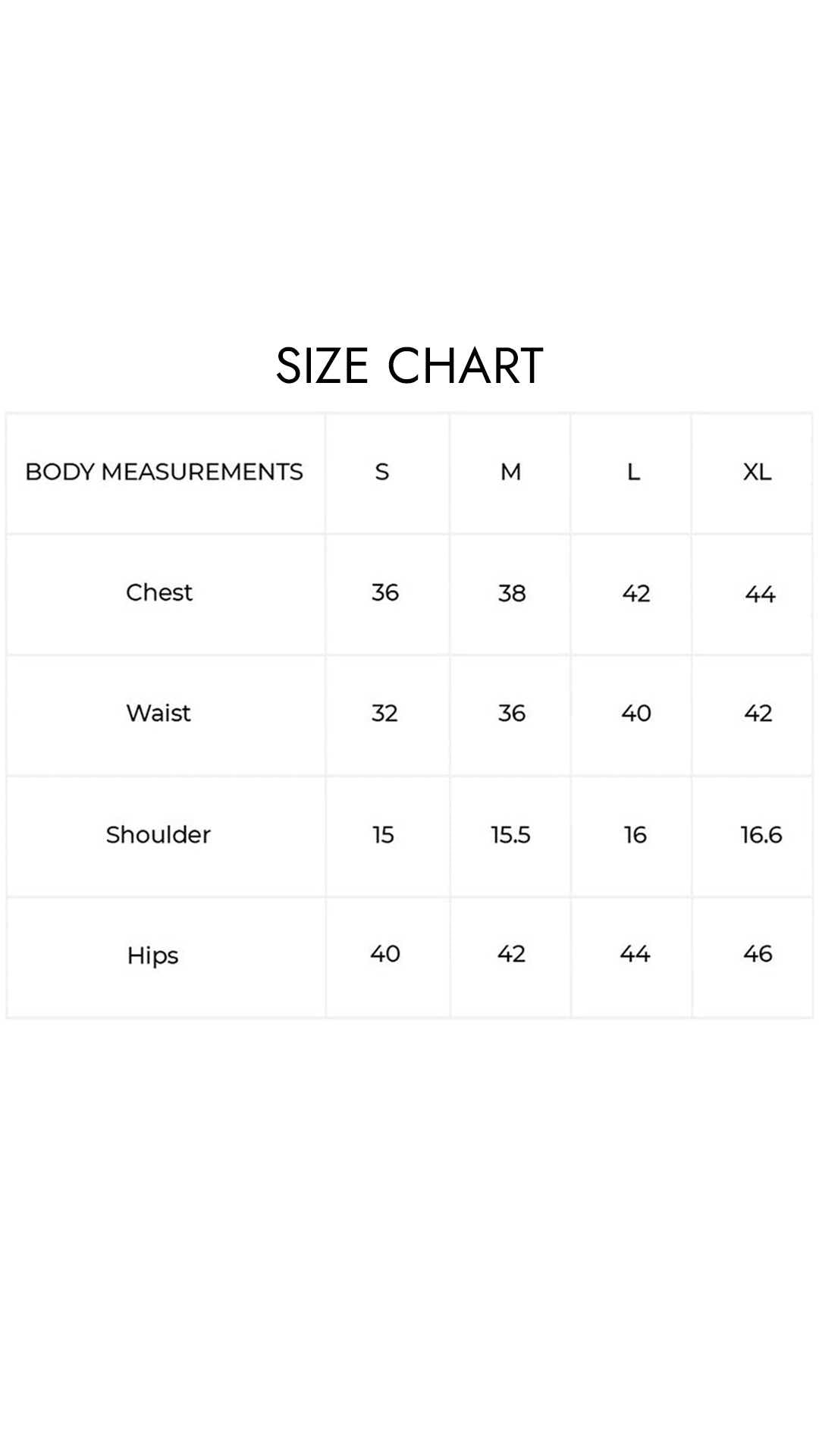Select the Shoulder row label
The image size is (819, 1456).
(158, 834)
